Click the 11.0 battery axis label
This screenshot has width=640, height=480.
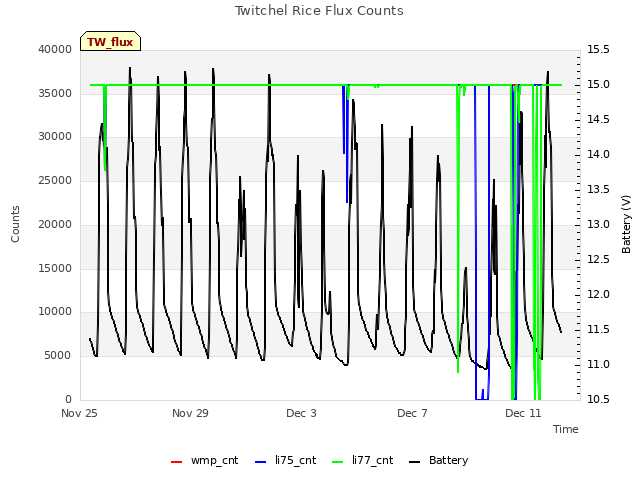point(598,364)
